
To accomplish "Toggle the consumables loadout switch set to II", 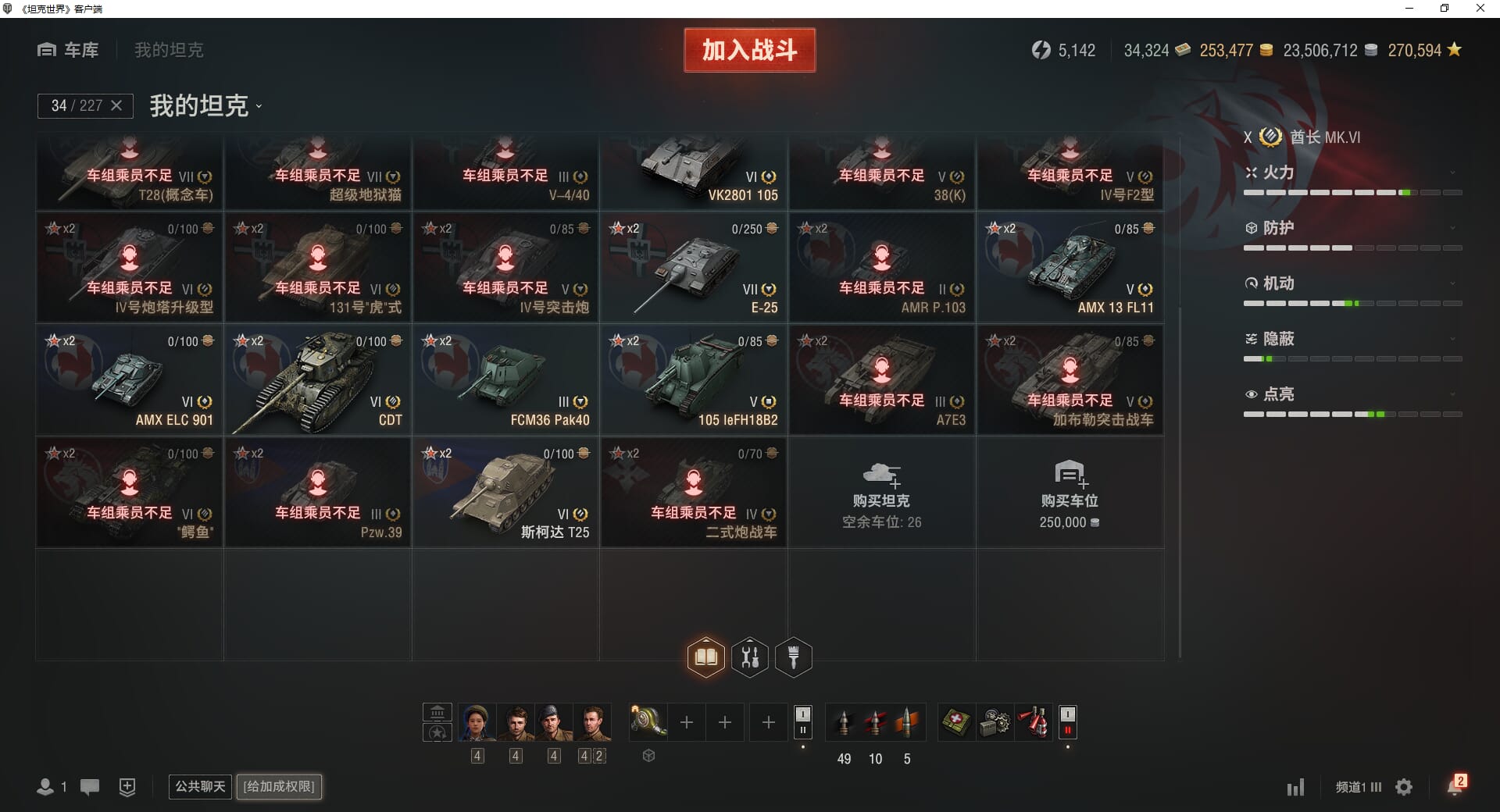I will click(1067, 722).
